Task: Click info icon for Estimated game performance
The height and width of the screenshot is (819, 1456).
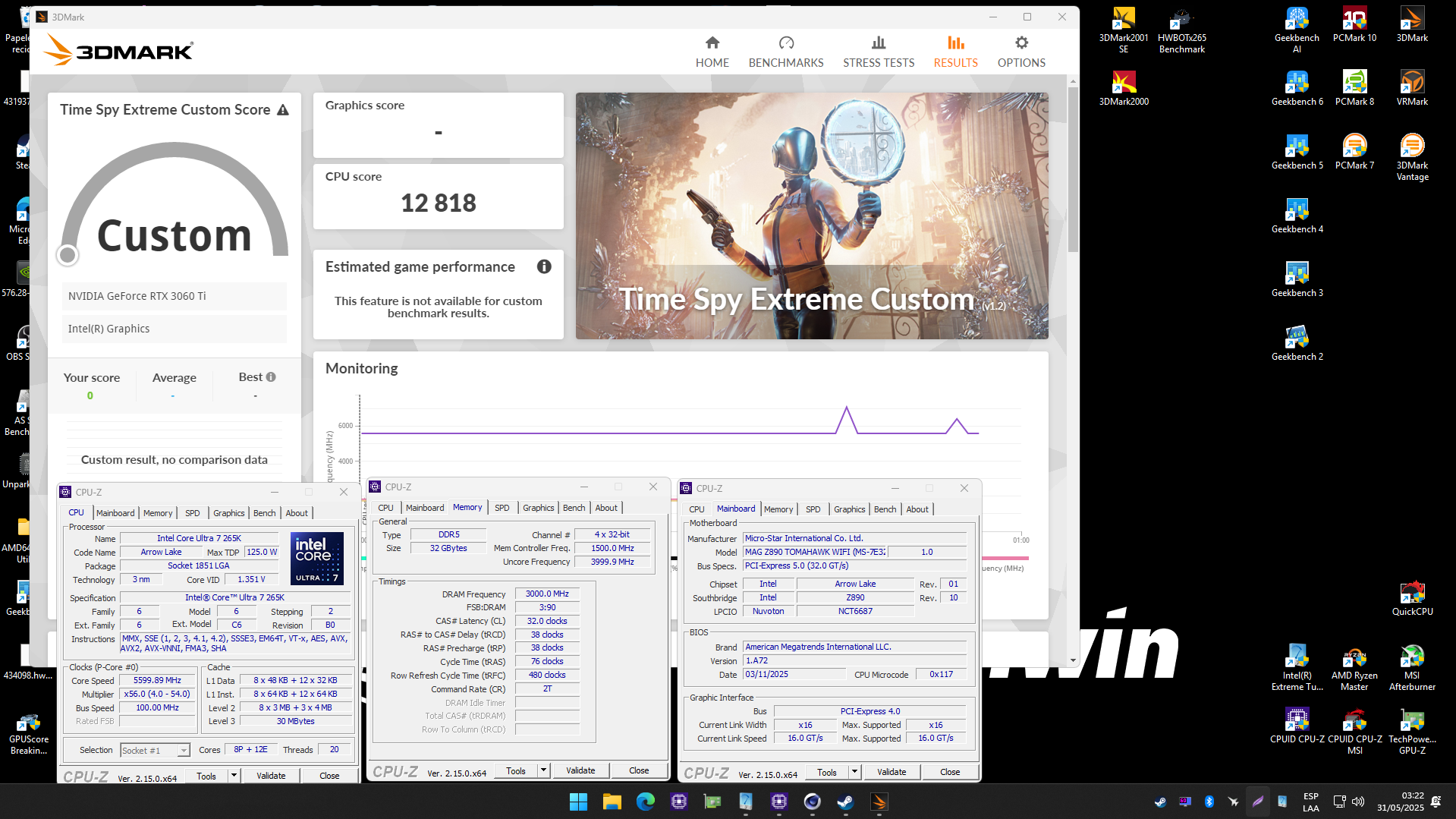Action: (544, 266)
